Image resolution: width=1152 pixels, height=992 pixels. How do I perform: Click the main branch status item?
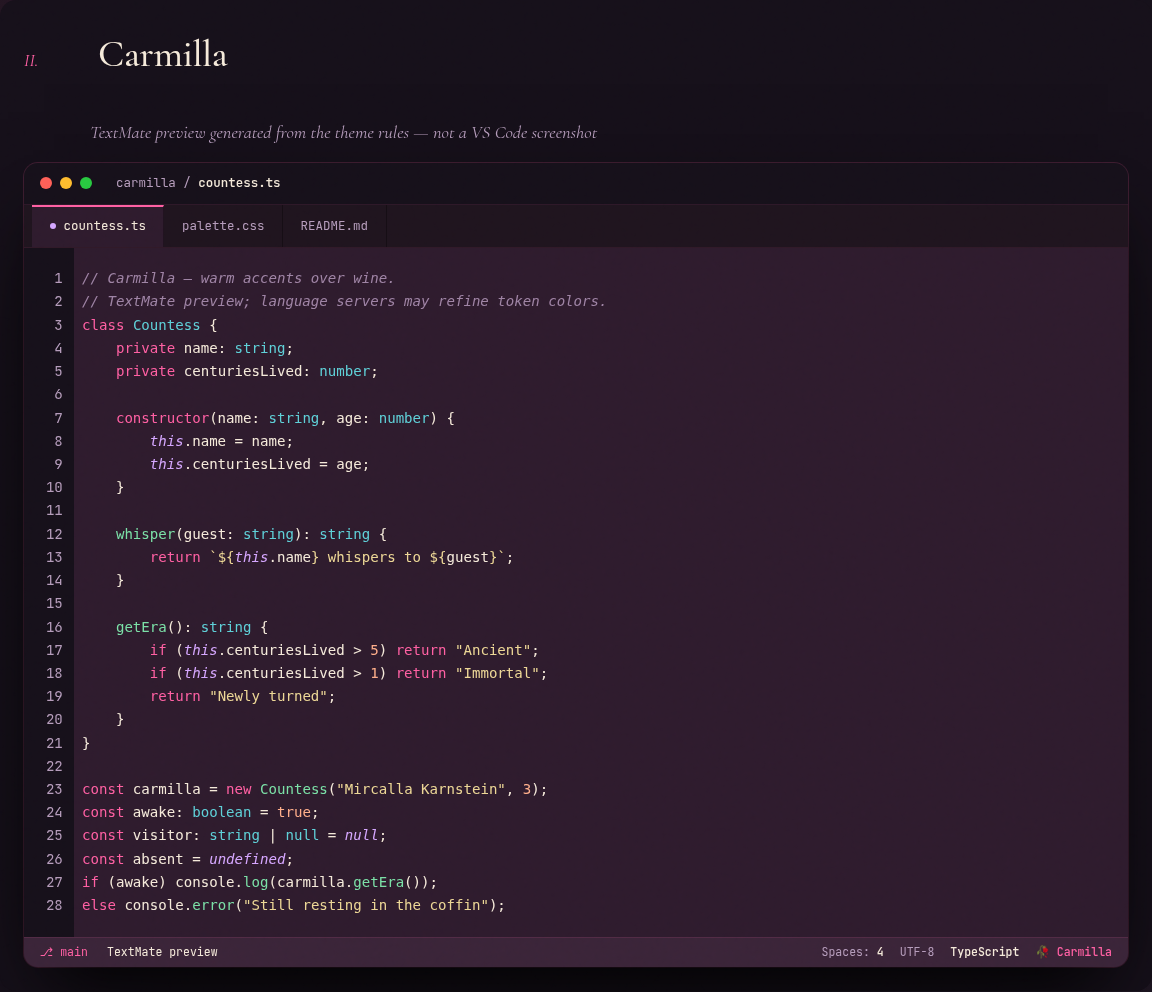coord(64,952)
